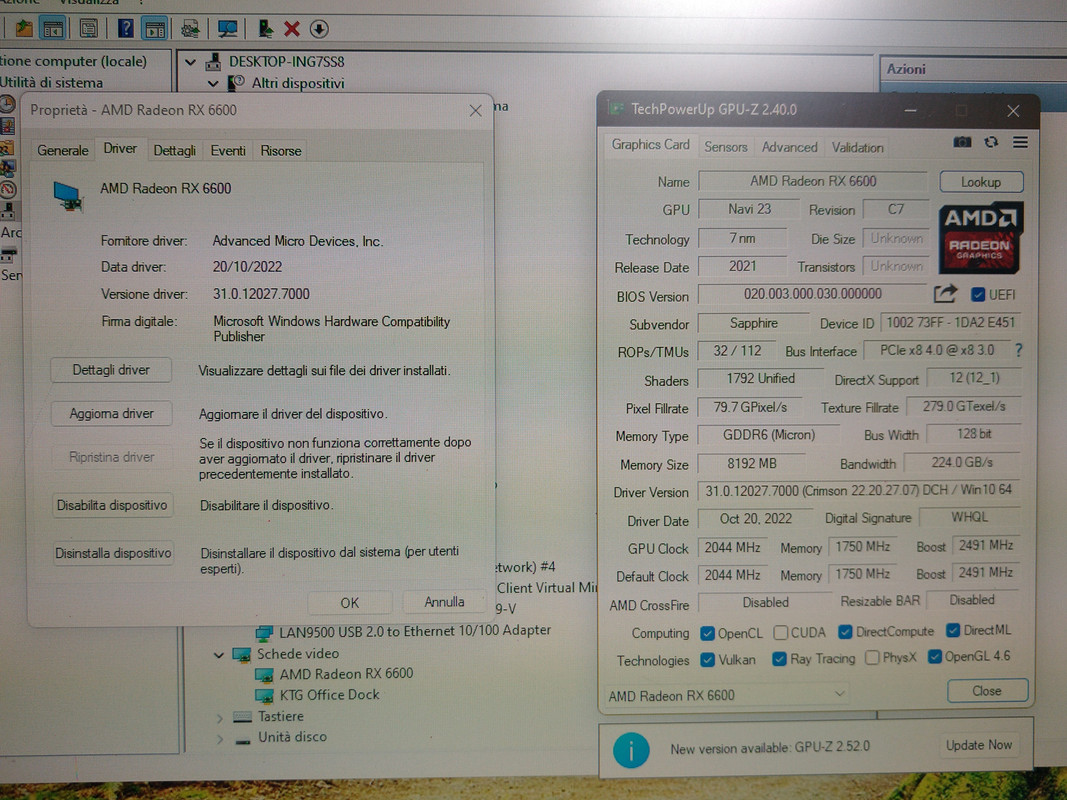Image resolution: width=1067 pixels, height=800 pixels.
Task: Expand the Tastiere node
Action: [220, 718]
